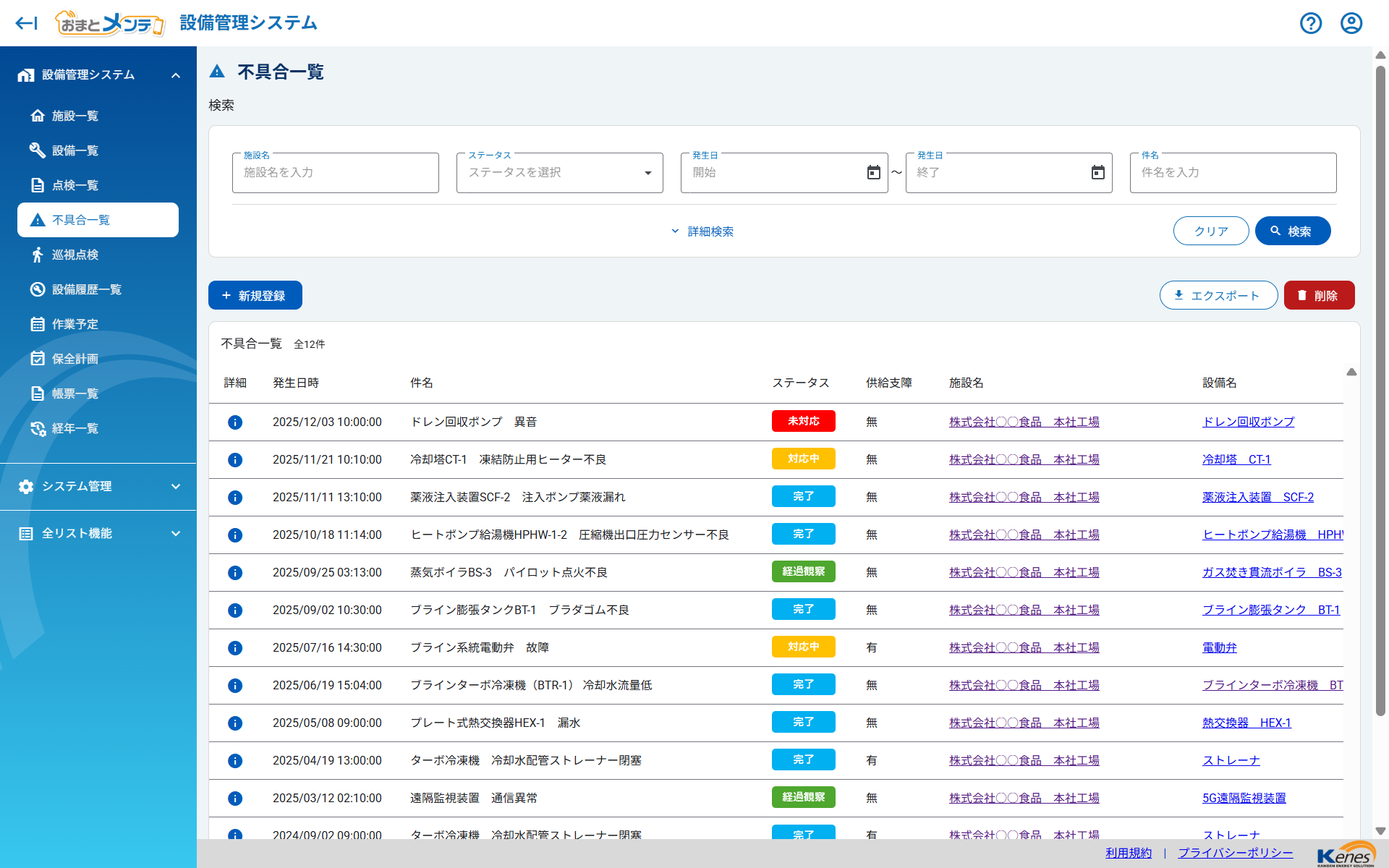1389x868 pixels.
Task: Click the 件名 input field
Action: pyautogui.click(x=1232, y=173)
